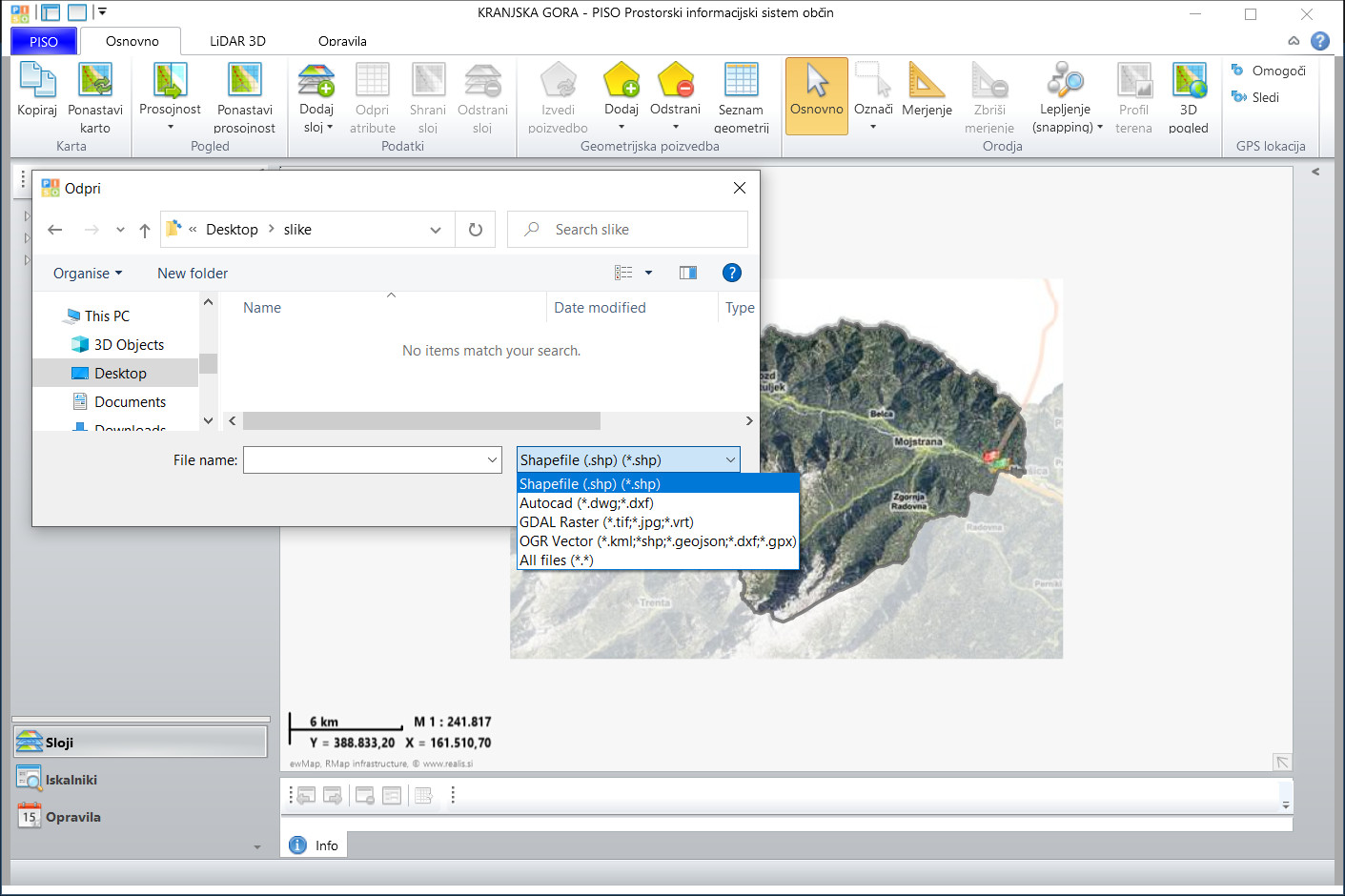Image resolution: width=1345 pixels, height=896 pixels.
Task: Open Seznam geometrij list
Action: coord(742,98)
